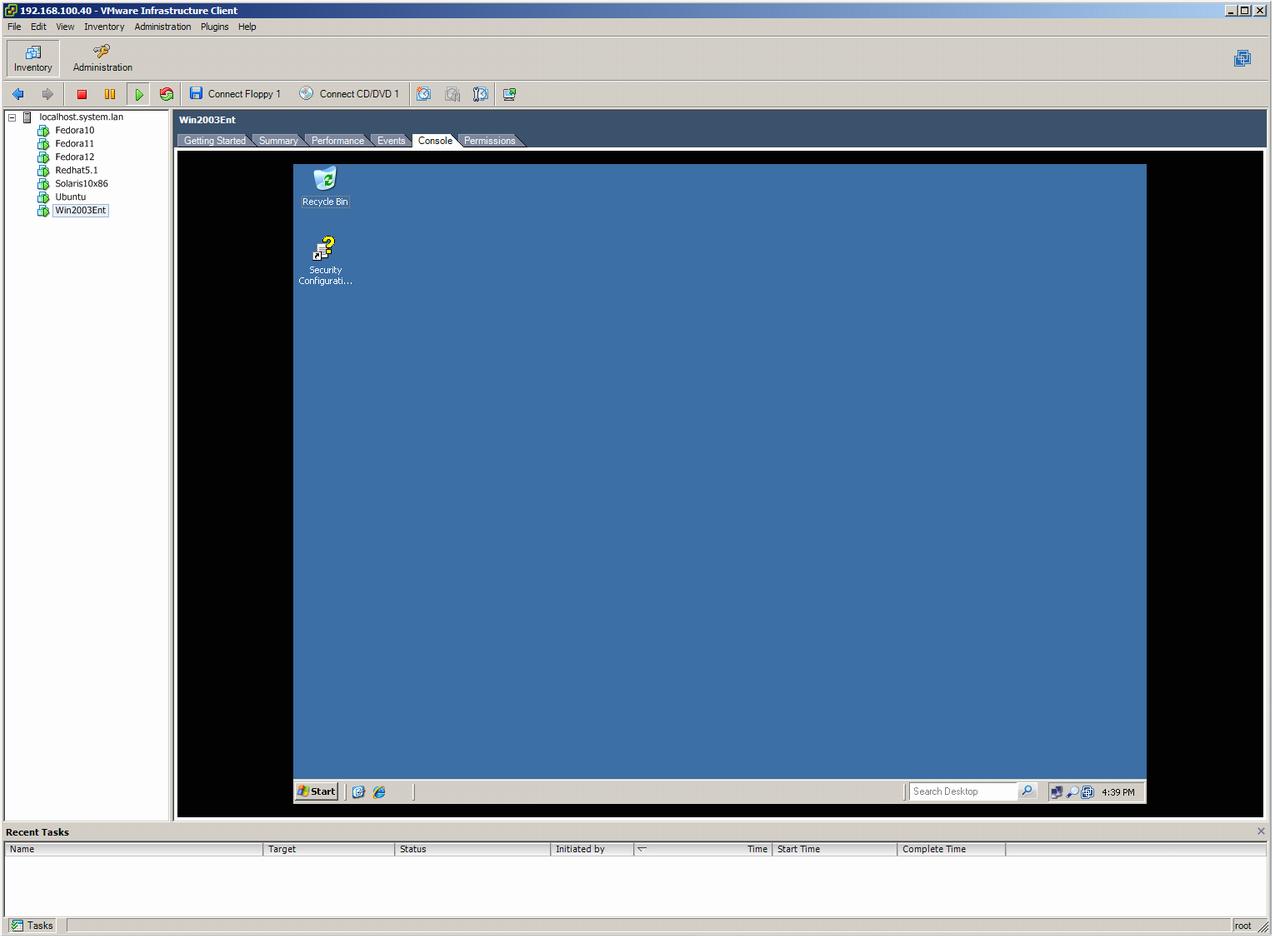Click Show Desktop quick launch icon
This screenshot has width=1272, height=936.
(358, 792)
